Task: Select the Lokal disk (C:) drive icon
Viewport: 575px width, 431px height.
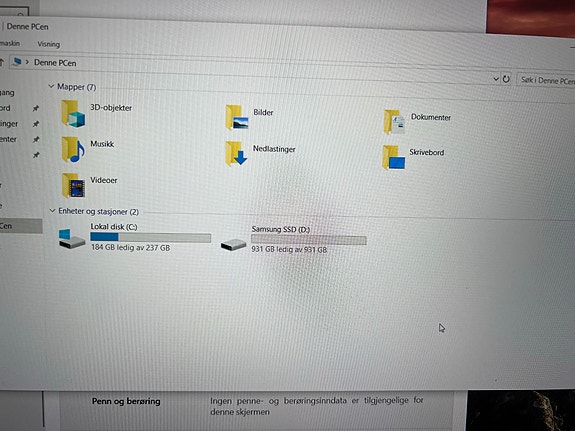Action: (x=72, y=238)
